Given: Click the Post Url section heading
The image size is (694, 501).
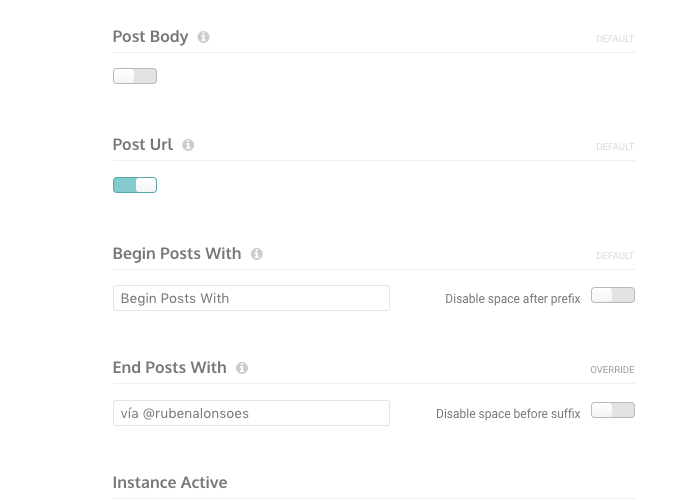Looking at the screenshot, I should click(x=143, y=145).
